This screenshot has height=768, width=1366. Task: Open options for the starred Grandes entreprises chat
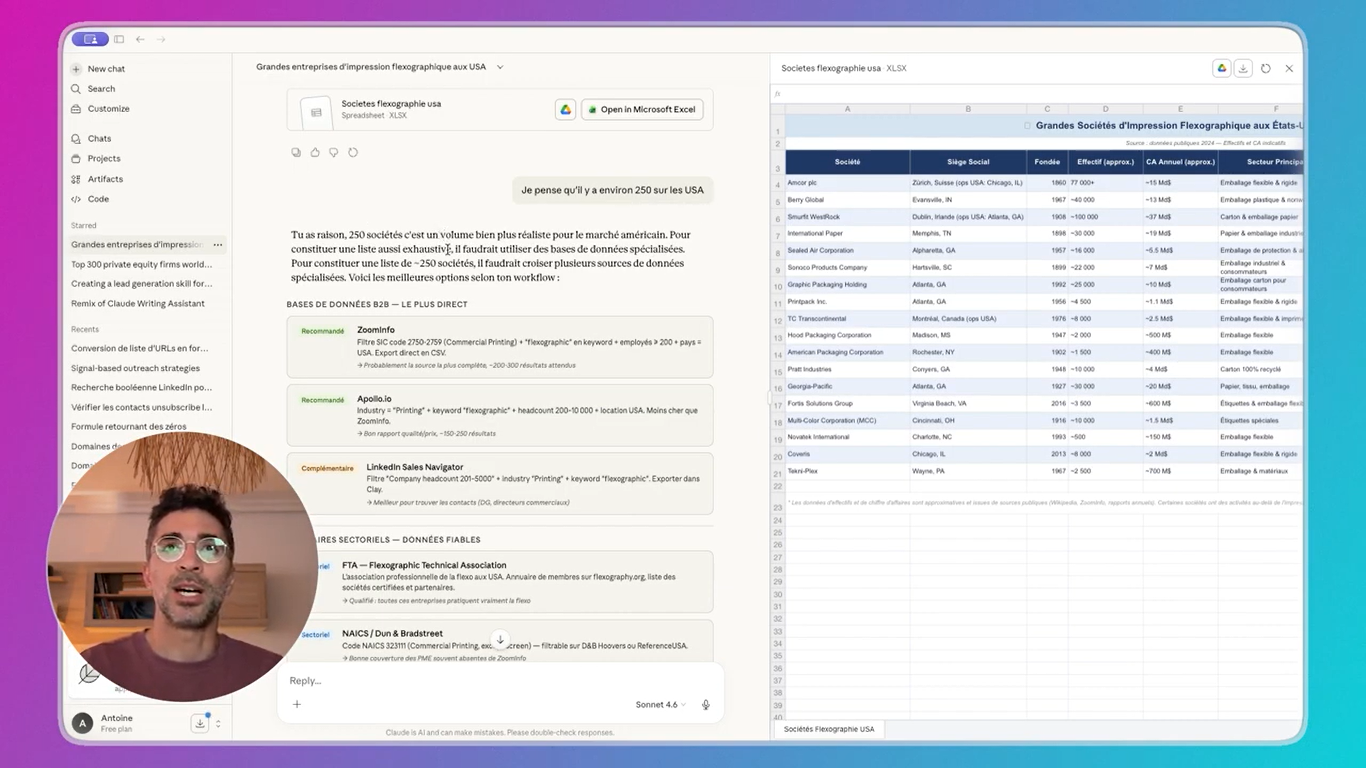tap(217, 245)
